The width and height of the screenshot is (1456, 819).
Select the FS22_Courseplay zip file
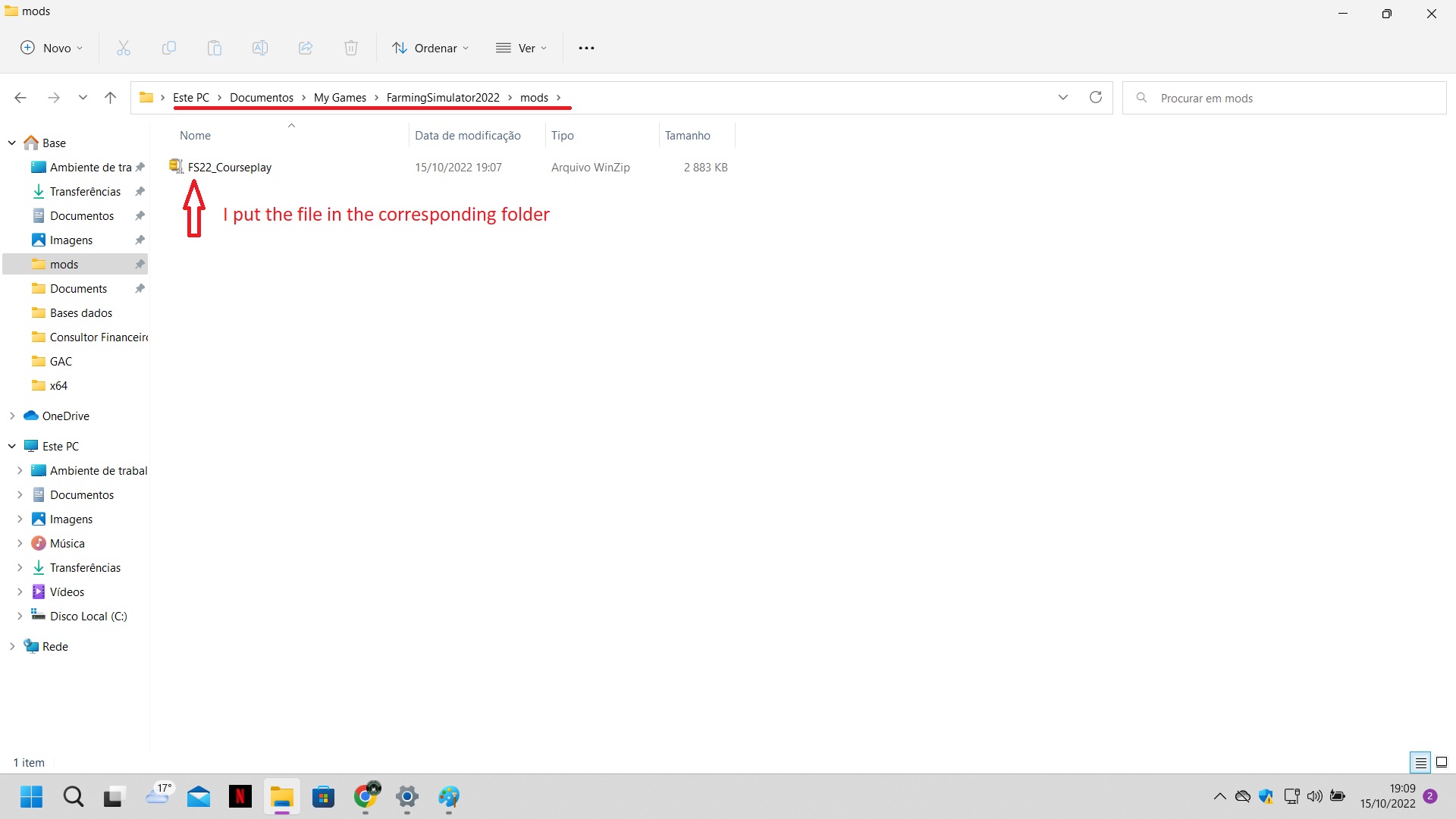pos(229,167)
